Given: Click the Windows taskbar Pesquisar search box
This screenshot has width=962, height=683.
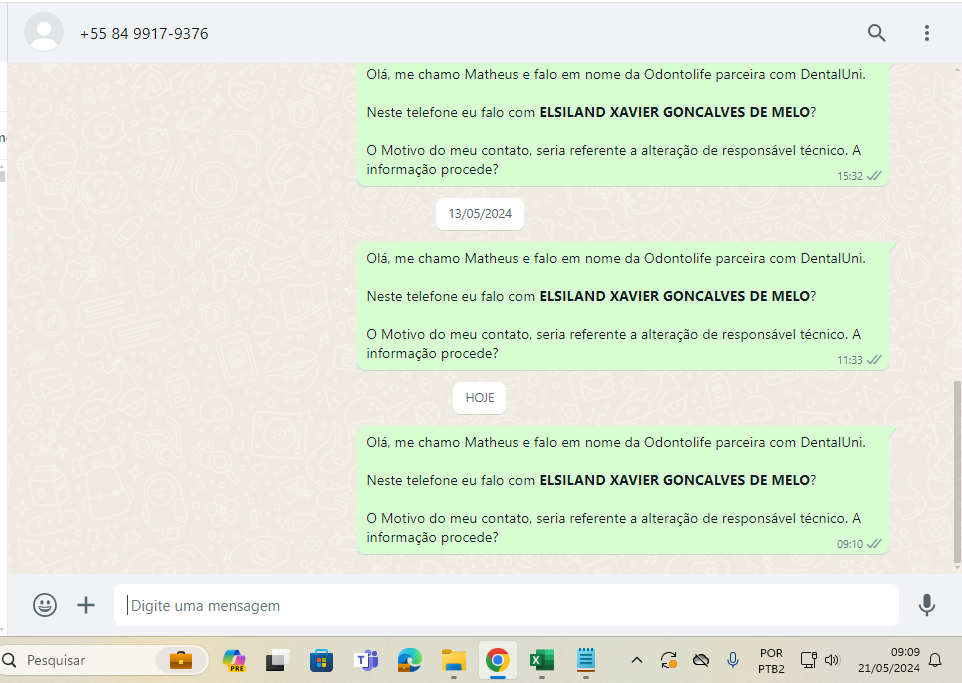Looking at the screenshot, I should click(x=104, y=660).
